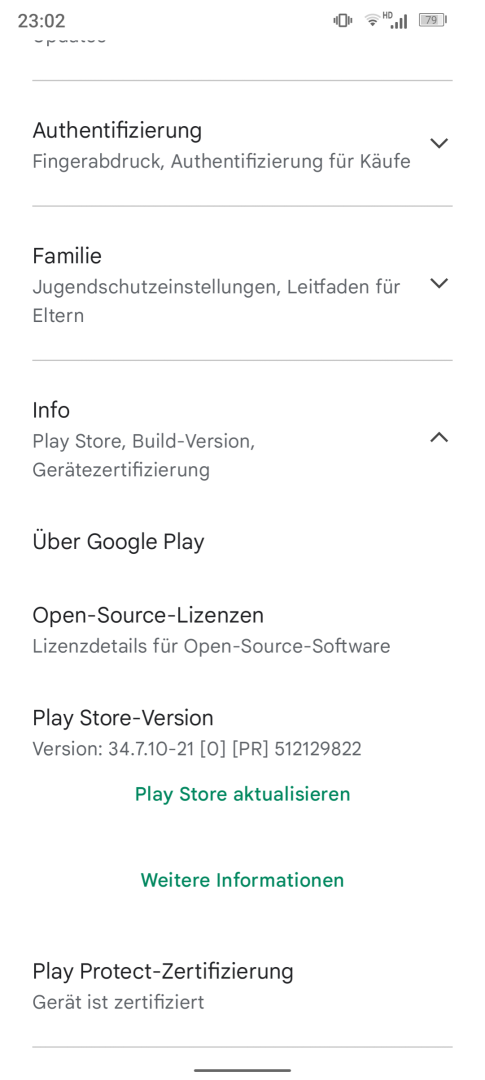The width and height of the screenshot is (485, 1080).
Task: Open Über Google Play
Action: pyautogui.click(x=242, y=542)
